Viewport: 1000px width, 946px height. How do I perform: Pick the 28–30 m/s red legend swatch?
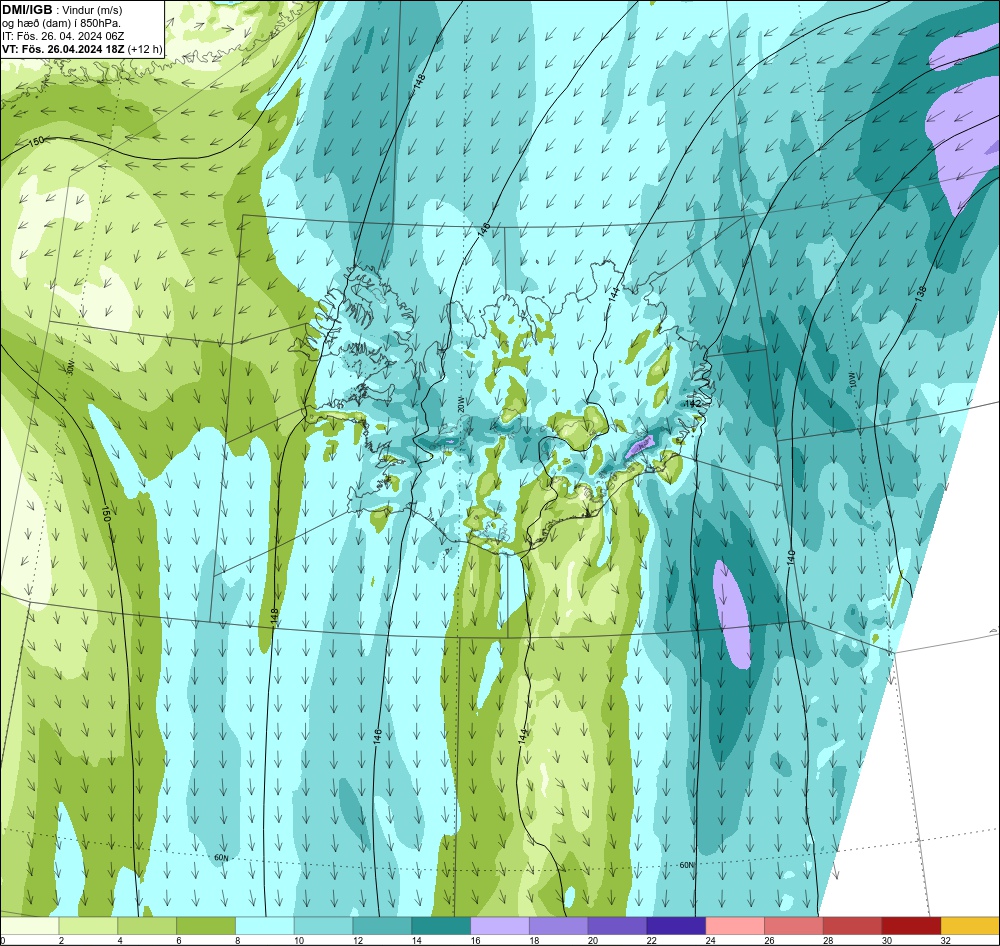coord(853,925)
